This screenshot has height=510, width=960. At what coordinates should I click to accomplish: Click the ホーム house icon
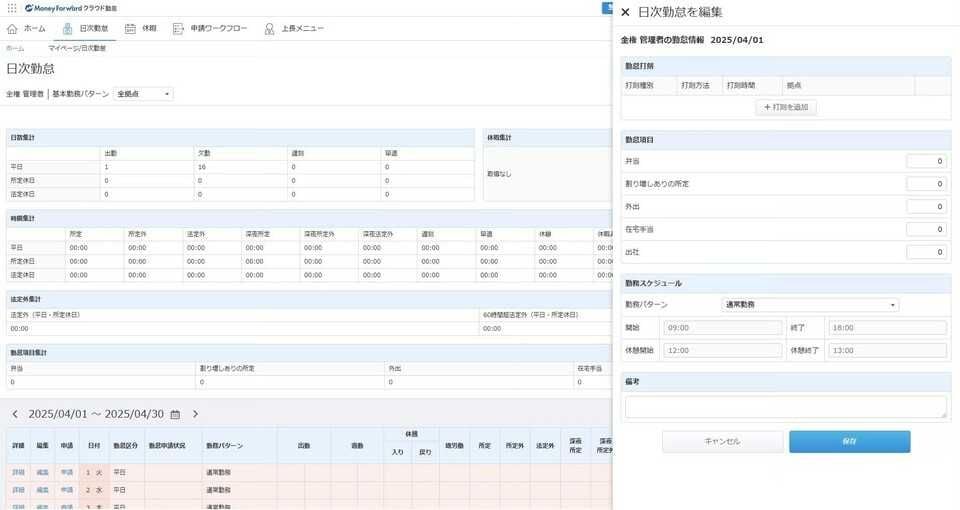click(x=13, y=29)
